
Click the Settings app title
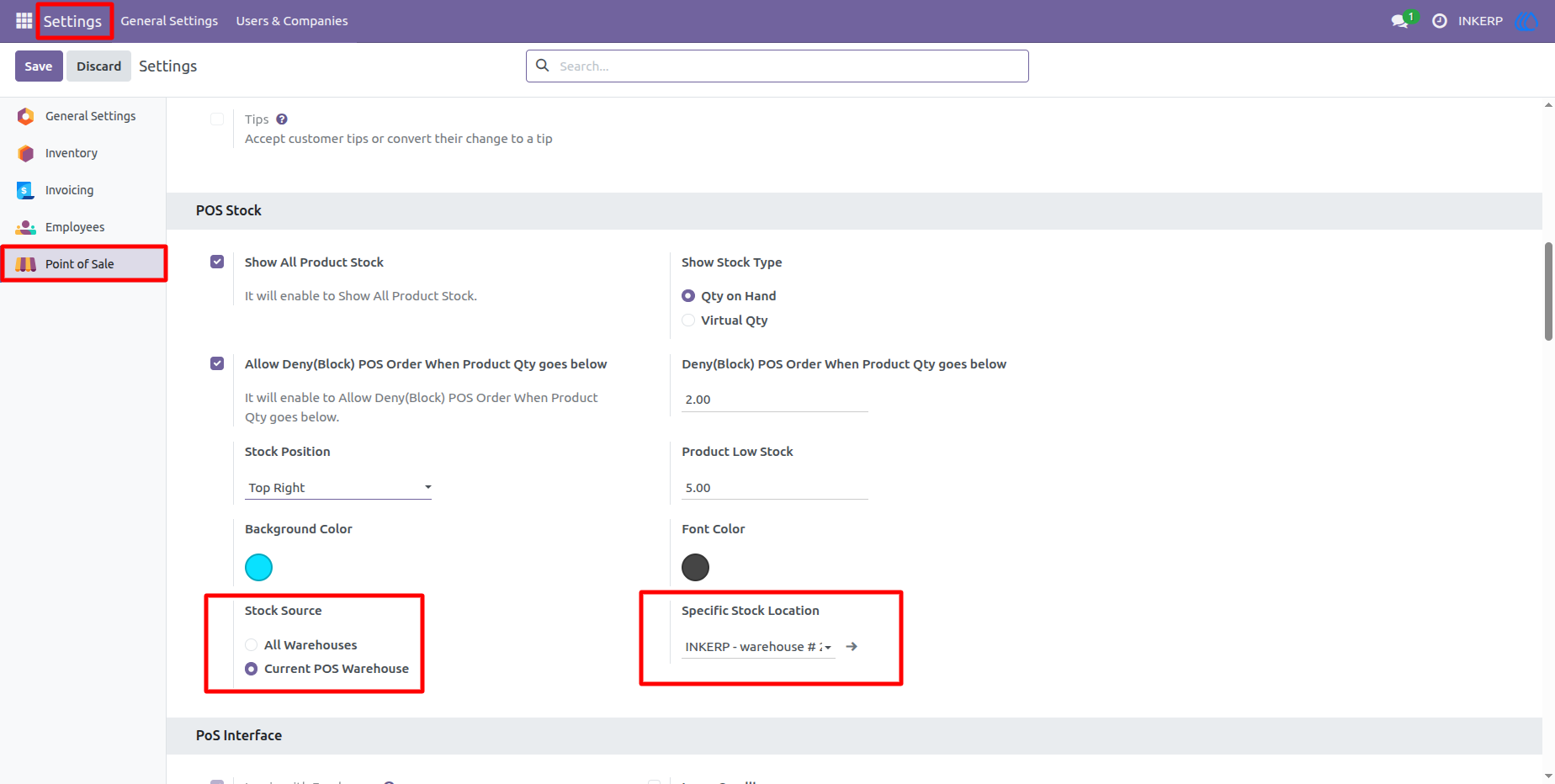(72, 21)
